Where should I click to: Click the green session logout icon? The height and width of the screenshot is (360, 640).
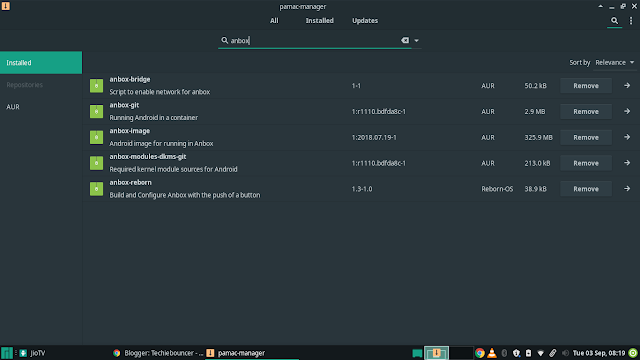pos(633,353)
